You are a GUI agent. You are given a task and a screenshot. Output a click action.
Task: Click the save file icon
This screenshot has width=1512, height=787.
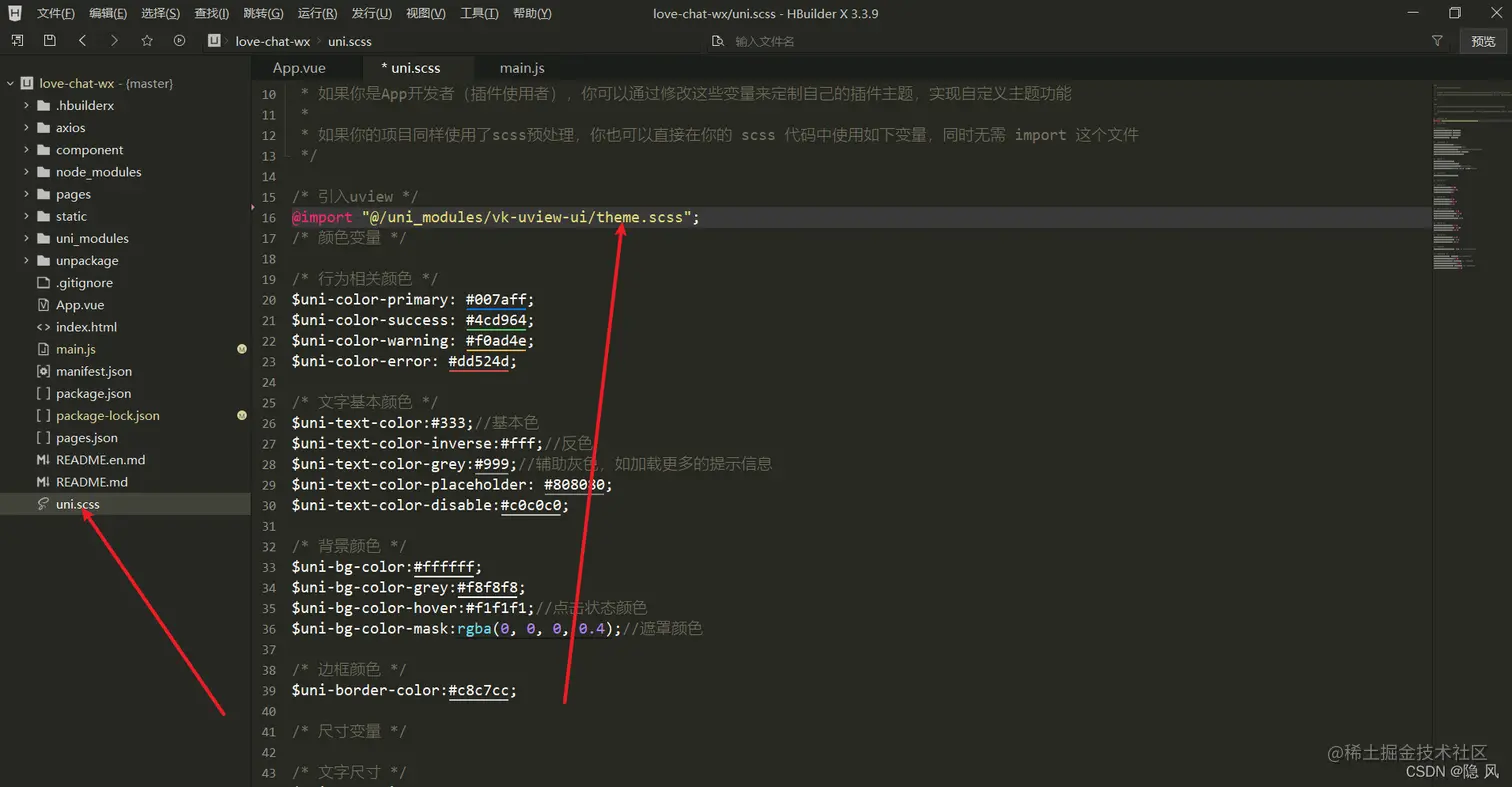[49, 41]
